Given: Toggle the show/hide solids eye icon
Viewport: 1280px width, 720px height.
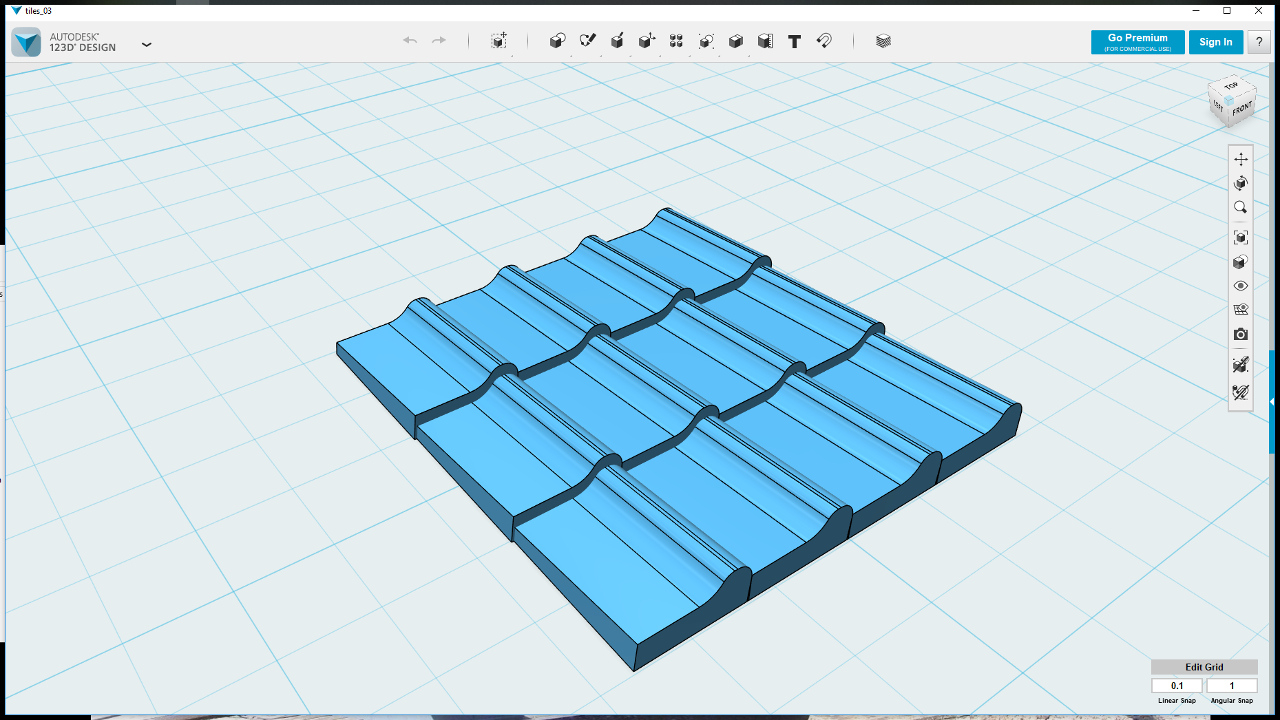Looking at the screenshot, I should 1241,286.
